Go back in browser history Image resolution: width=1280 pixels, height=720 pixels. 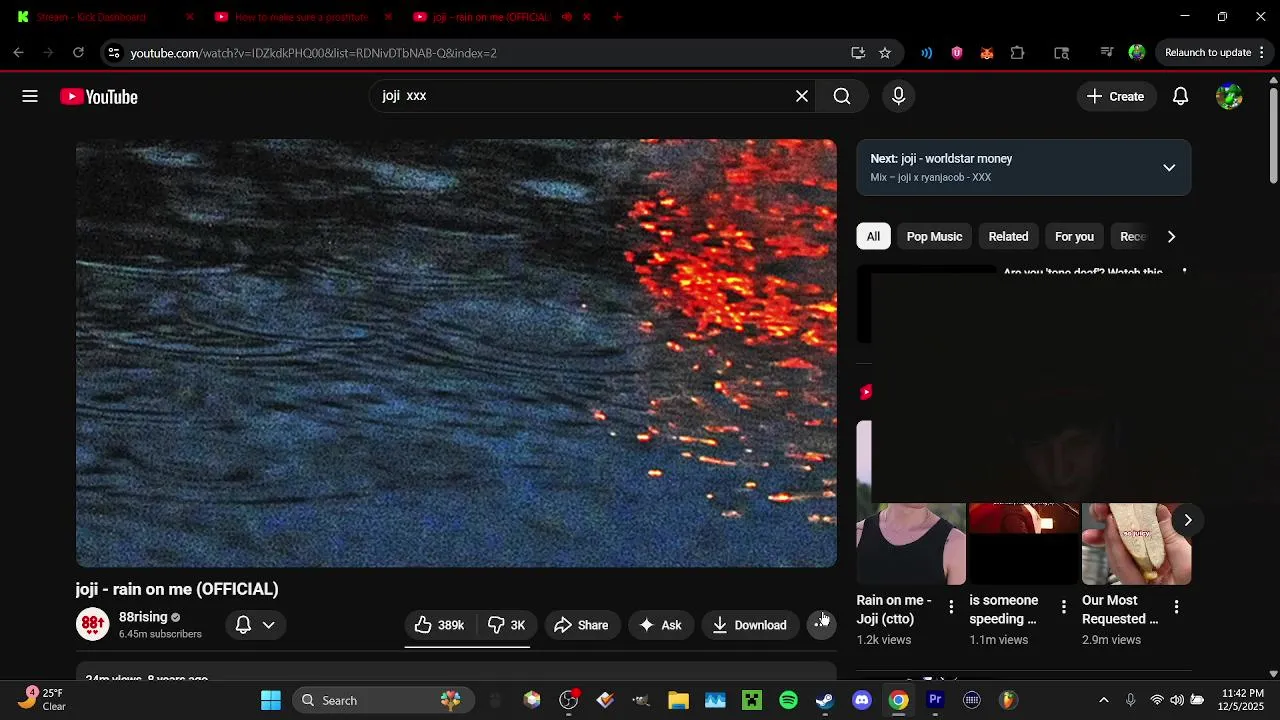[19, 52]
